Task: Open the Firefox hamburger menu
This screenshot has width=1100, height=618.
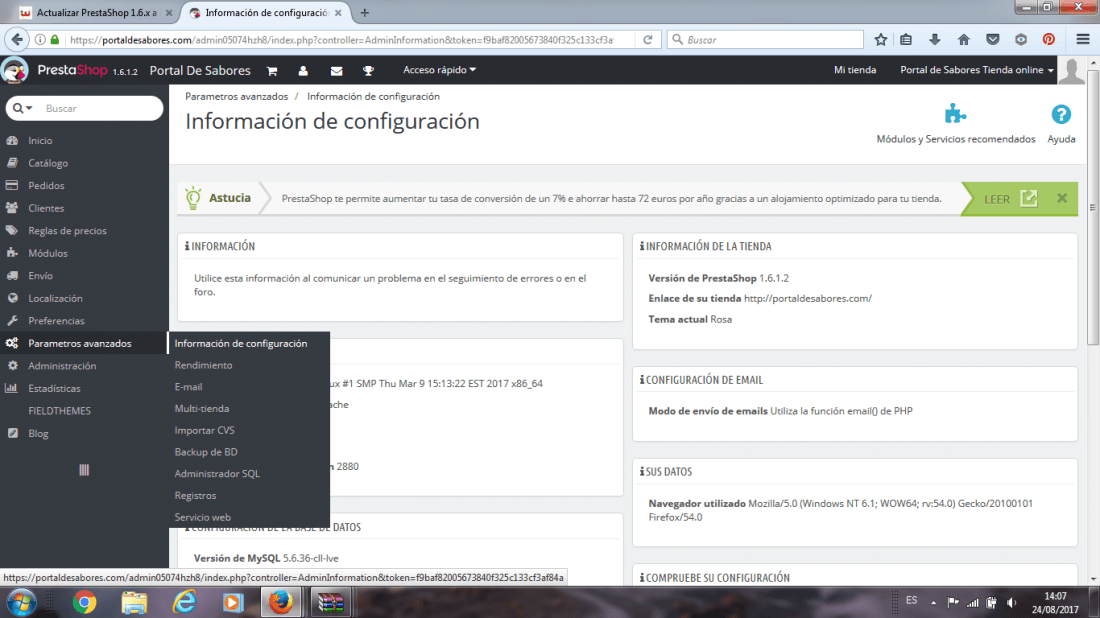Action: coord(1082,40)
